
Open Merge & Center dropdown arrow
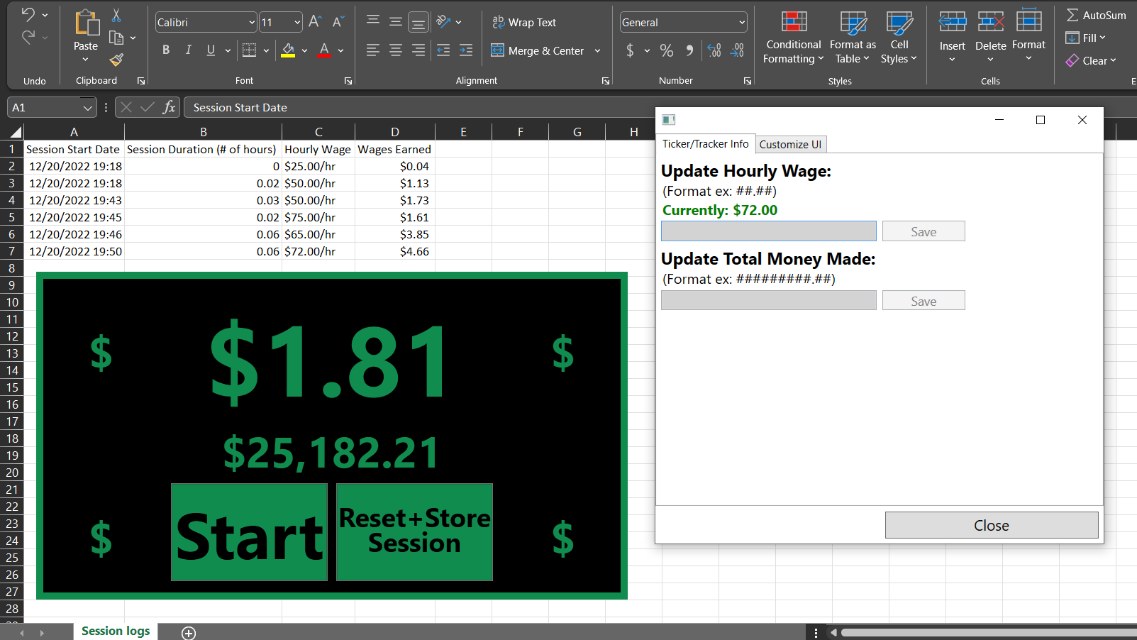point(598,51)
